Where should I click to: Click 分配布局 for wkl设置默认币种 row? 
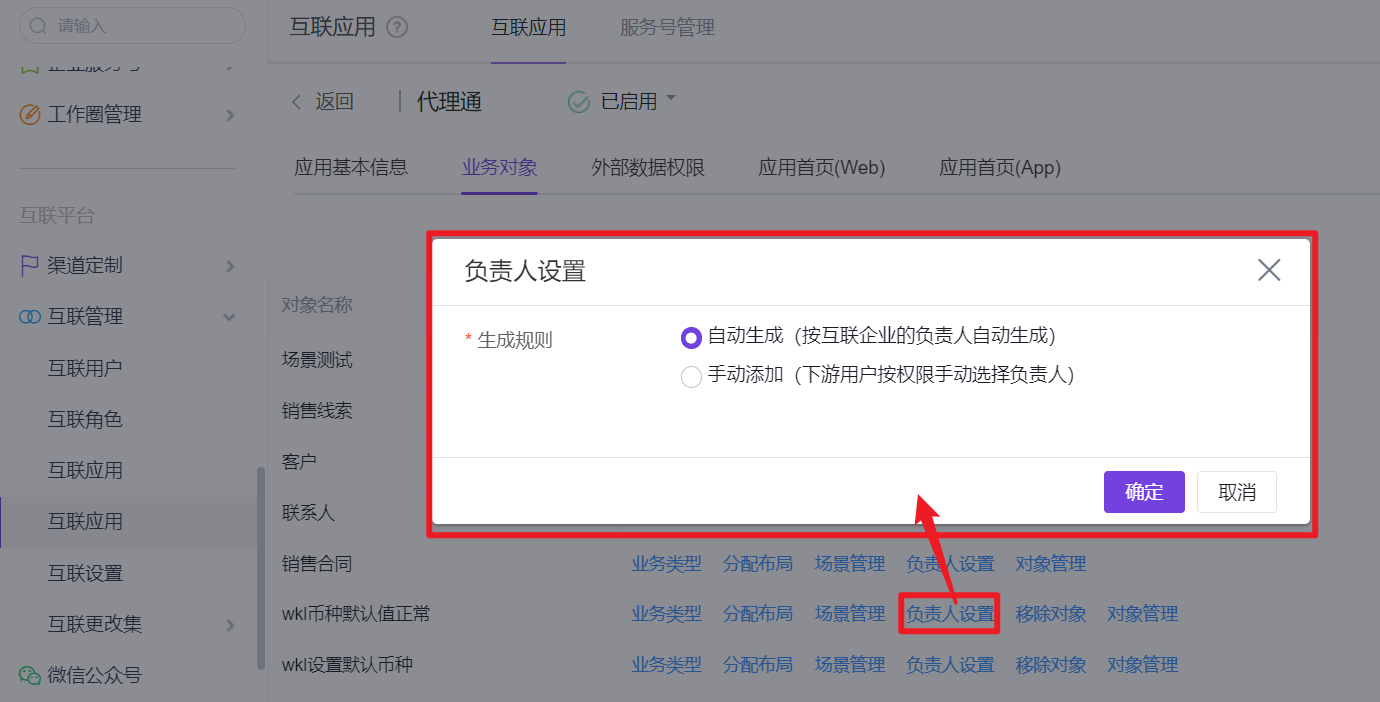point(758,665)
